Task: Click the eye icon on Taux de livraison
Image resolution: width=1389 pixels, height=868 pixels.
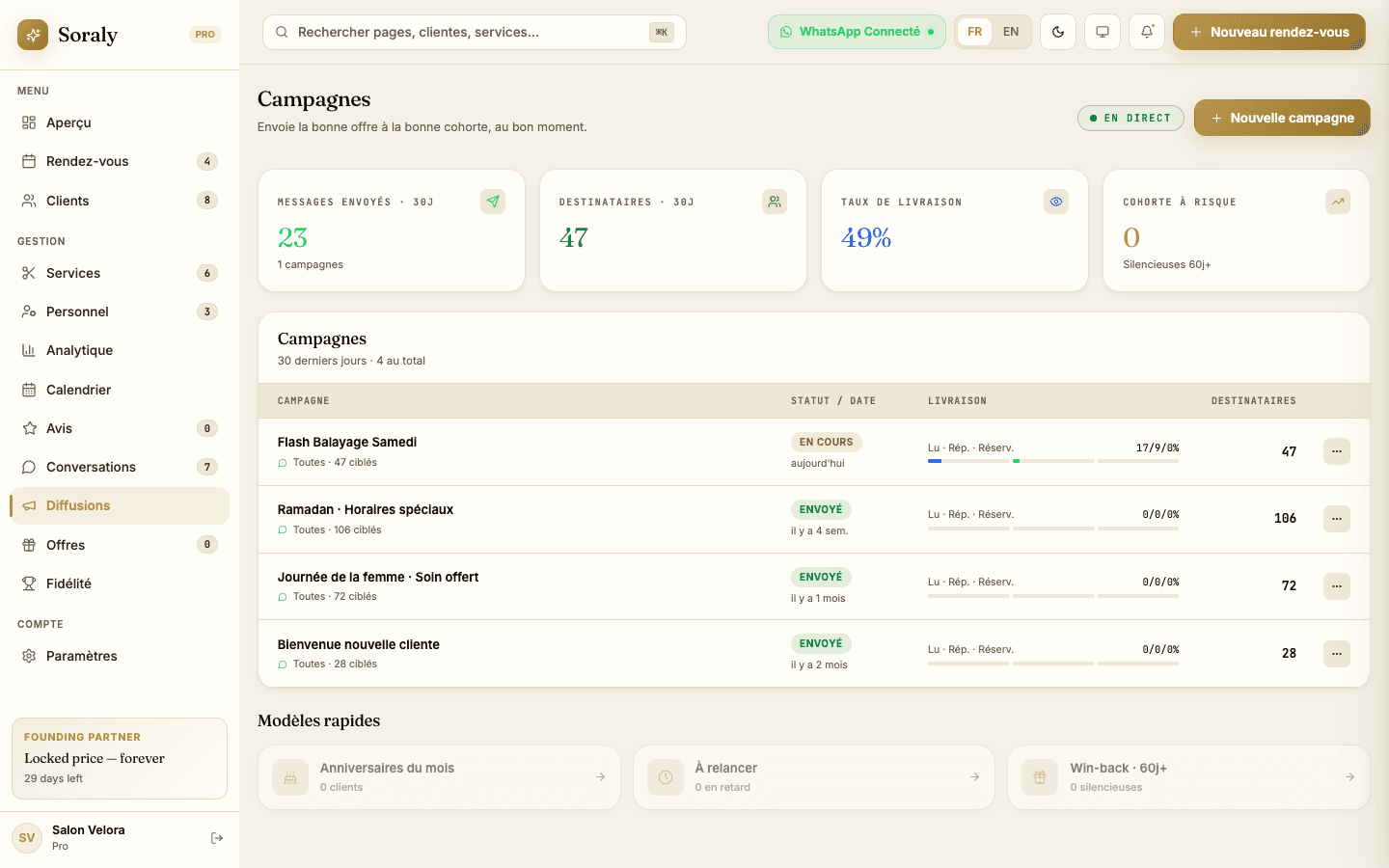Action: click(x=1056, y=202)
